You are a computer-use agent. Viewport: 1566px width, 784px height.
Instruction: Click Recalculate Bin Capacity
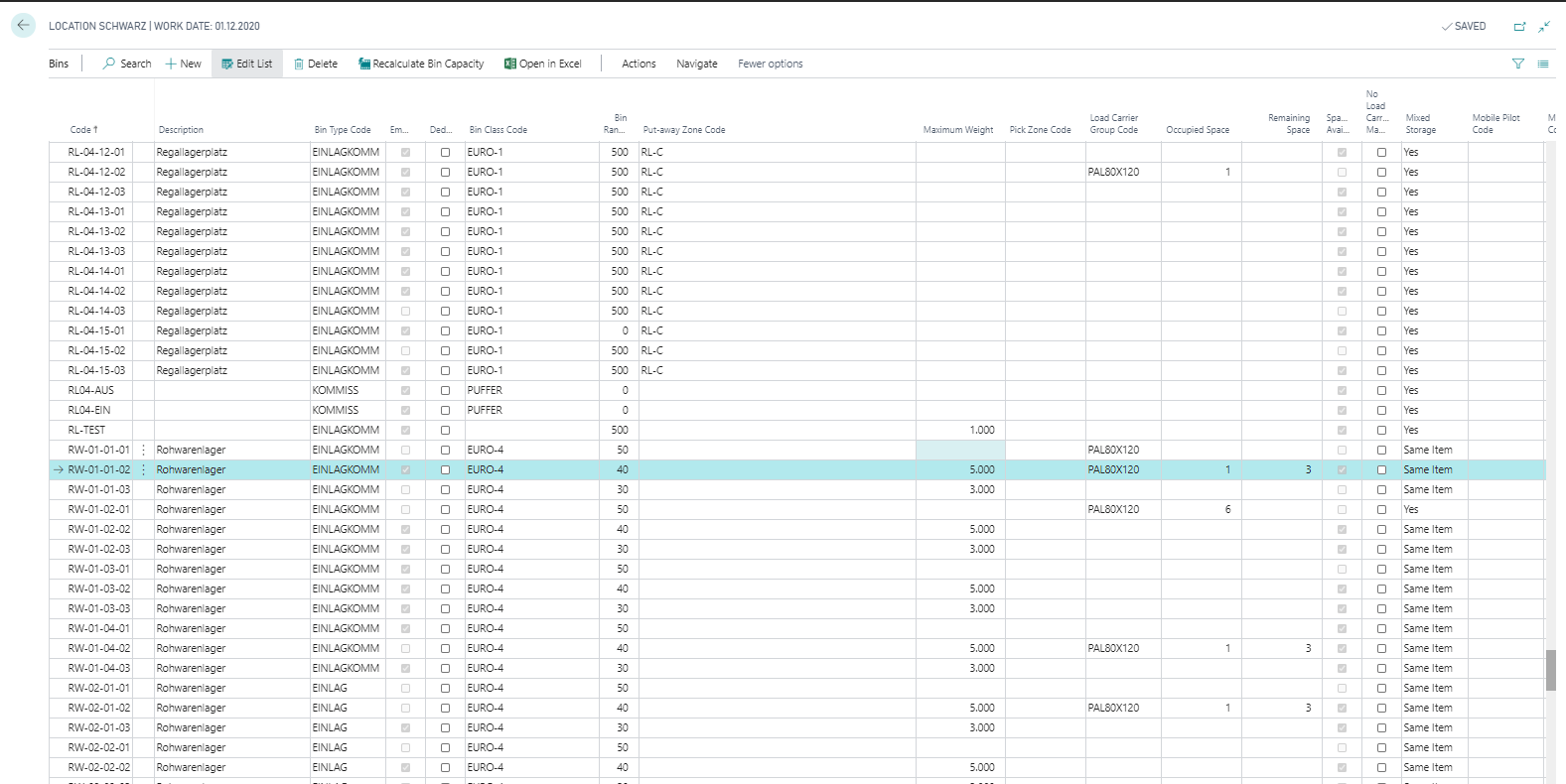pyautogui.click(x=421, y=64)
